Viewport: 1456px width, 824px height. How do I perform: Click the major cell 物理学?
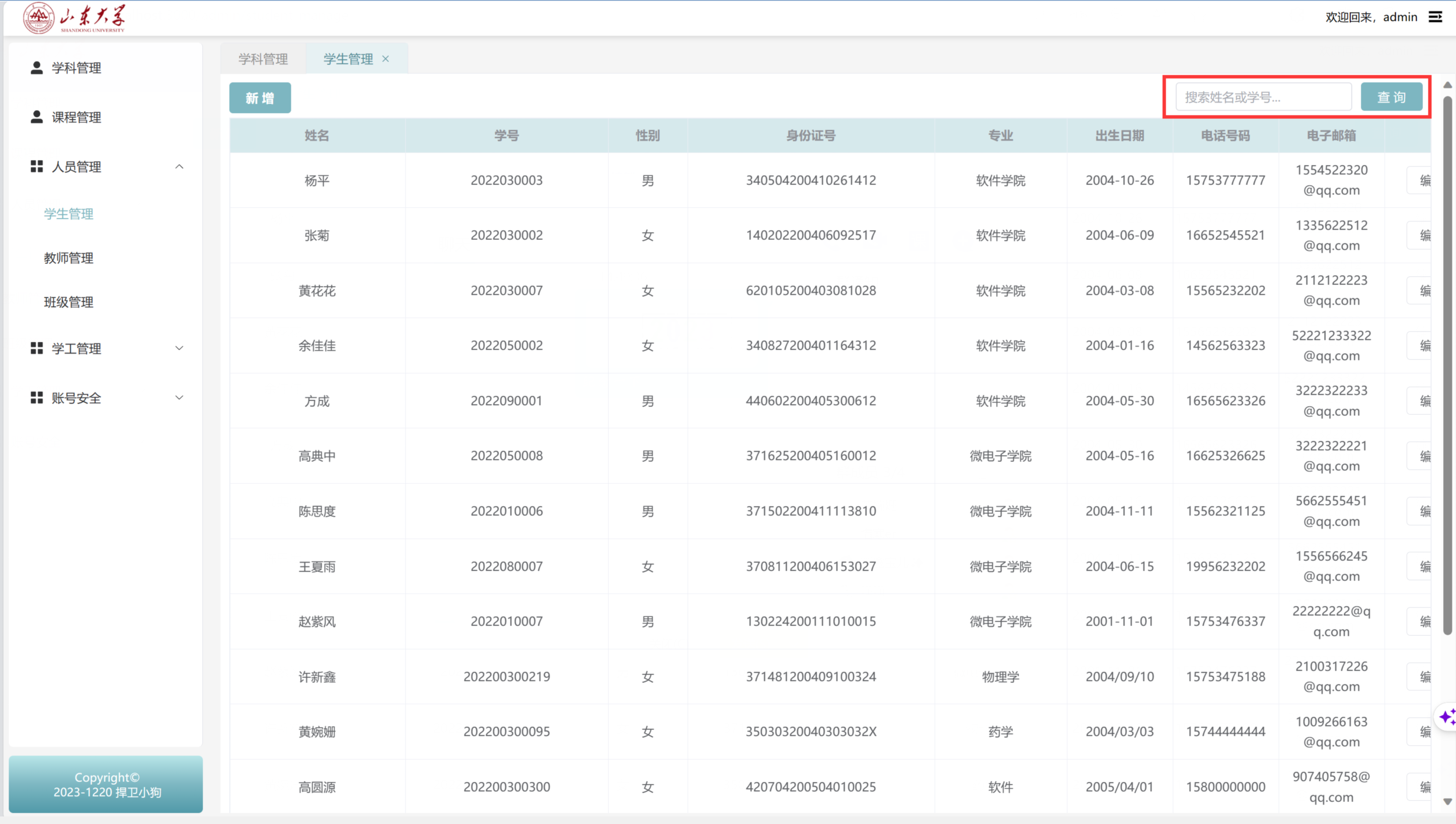(x=1001, y=677)
